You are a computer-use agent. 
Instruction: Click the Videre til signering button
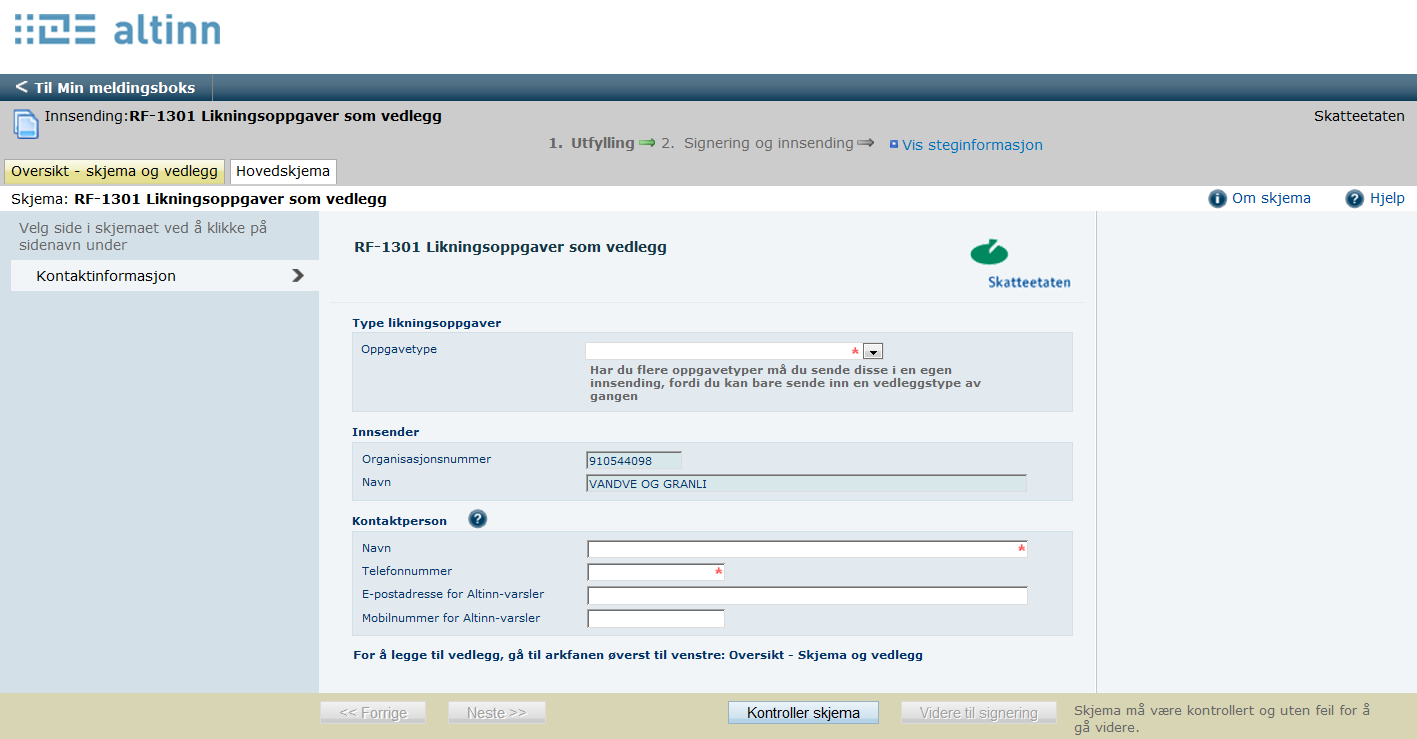click(x=979, y=713)
